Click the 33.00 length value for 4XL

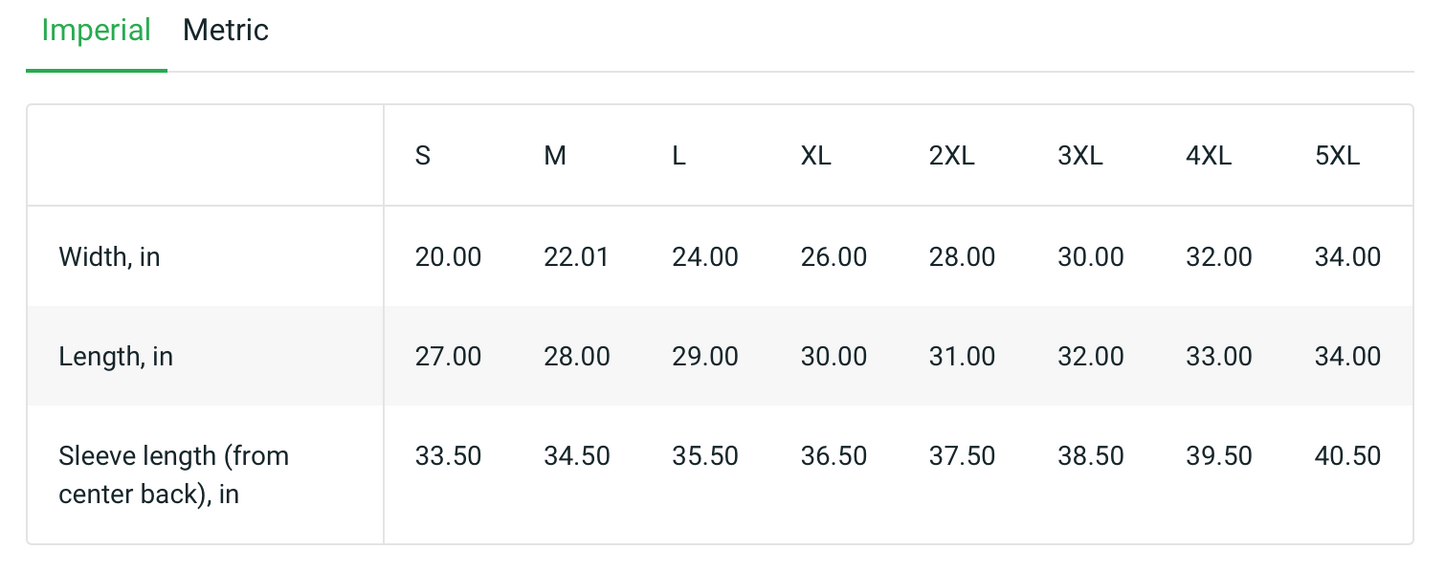pyautogui.click(x=1218, y=356)
